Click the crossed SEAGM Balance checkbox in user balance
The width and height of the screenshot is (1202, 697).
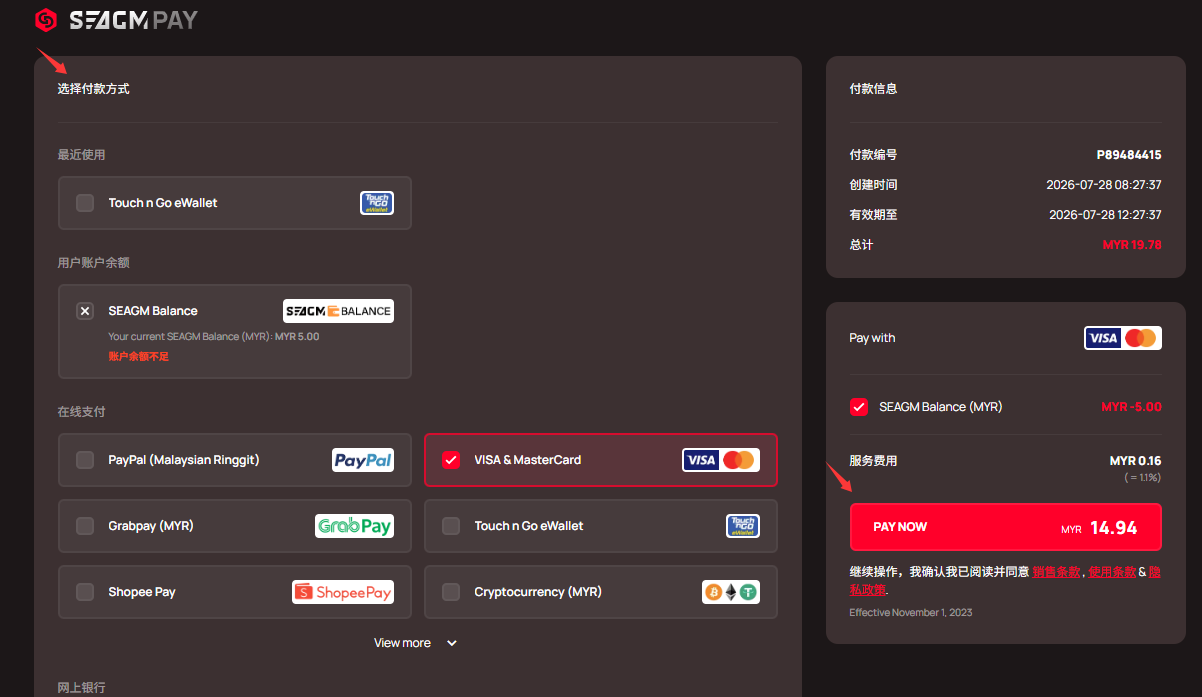(85, 311)
